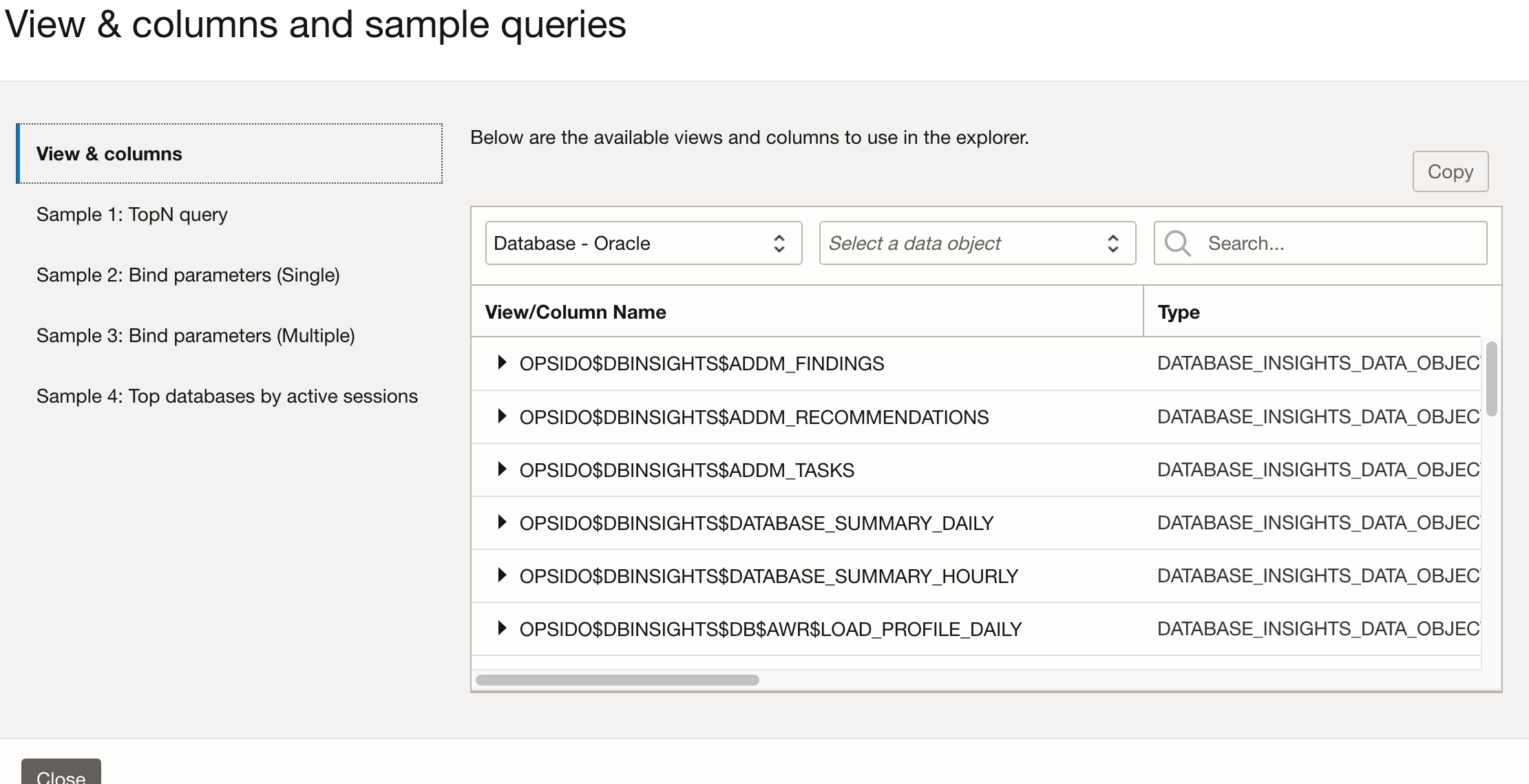Select Sample 3: Bind parameters (Multiple)

click(x=196, y=335)
